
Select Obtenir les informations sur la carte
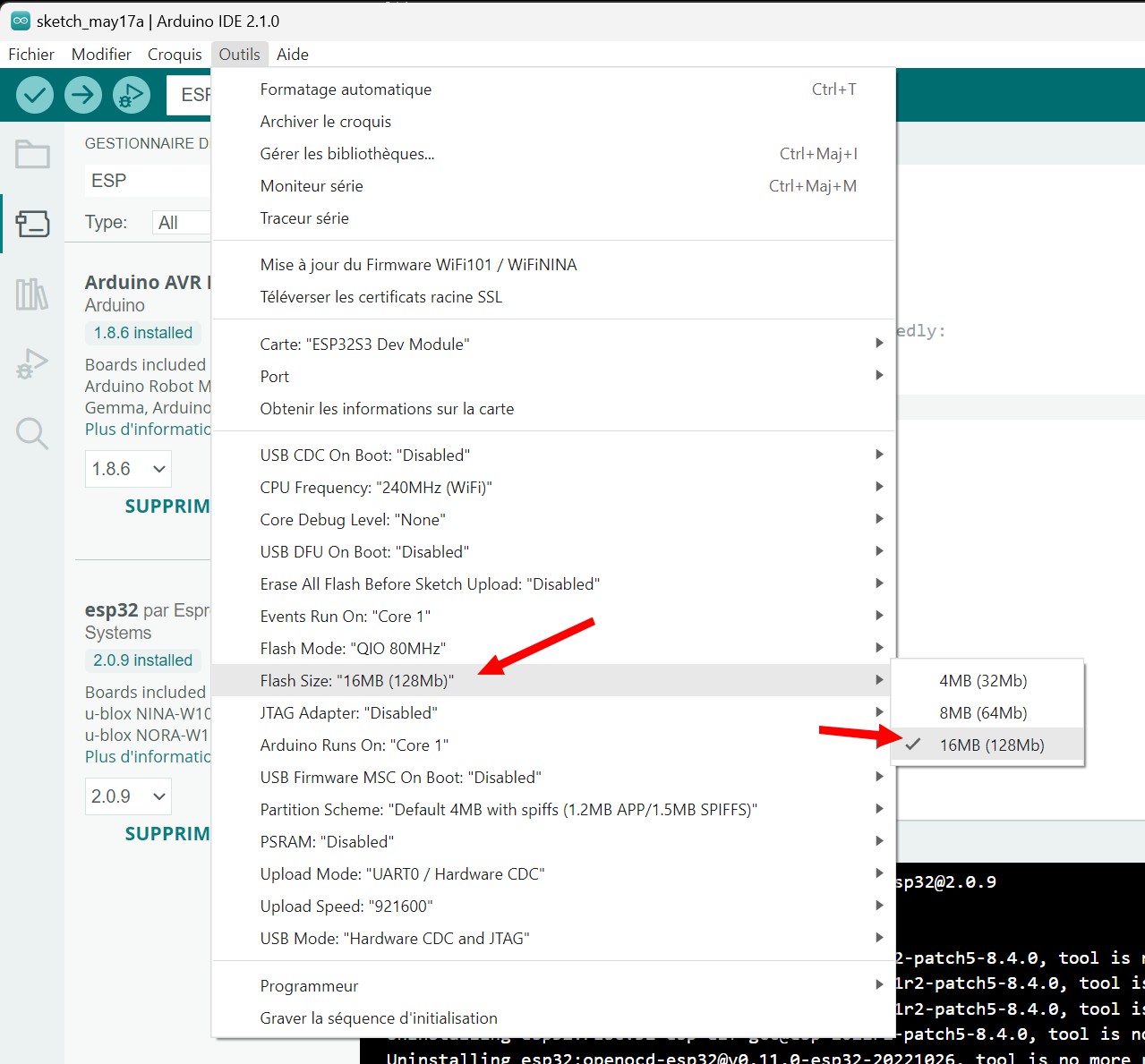553,409
